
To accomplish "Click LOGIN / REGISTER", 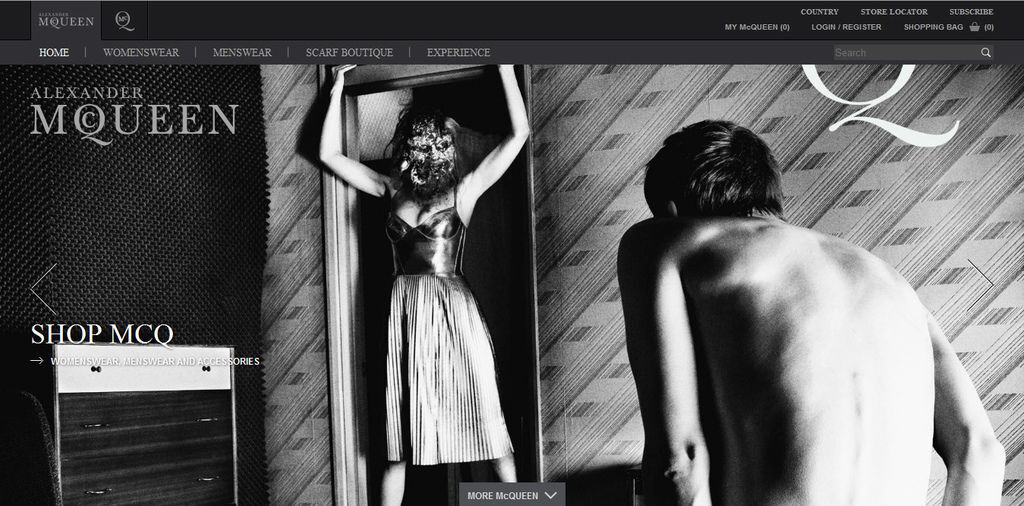I will (x=846, y=27).
